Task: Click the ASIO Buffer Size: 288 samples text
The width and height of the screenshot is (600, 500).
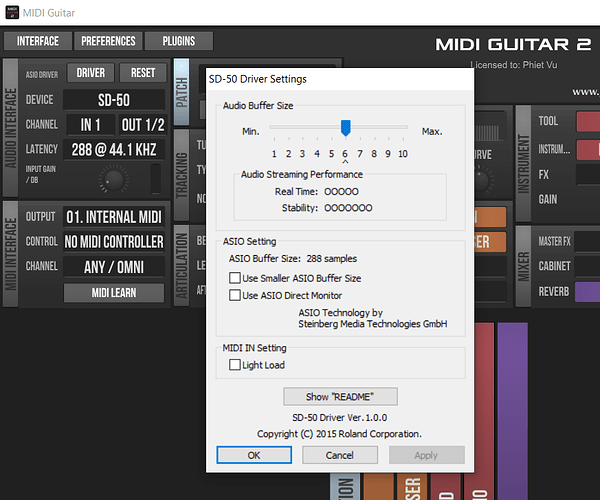Action: [x=293, y=259]
